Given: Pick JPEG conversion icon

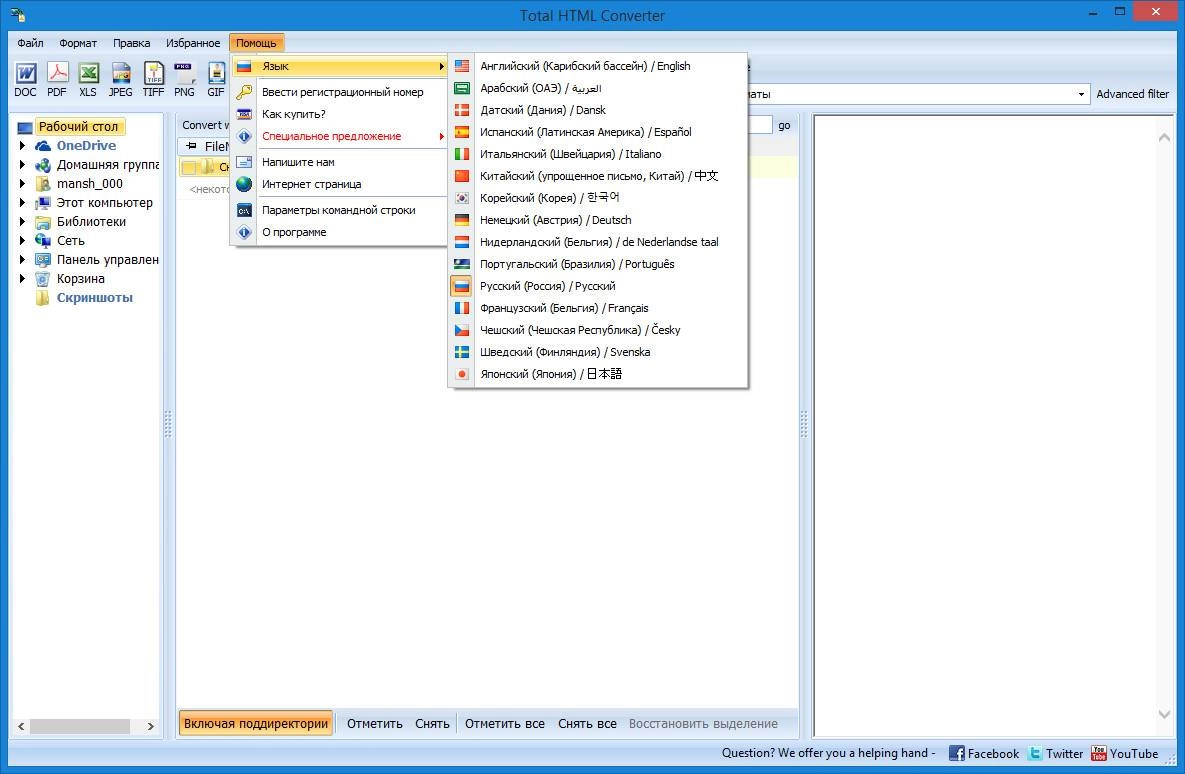Looking at the screenshot, I should coord(120,79).
